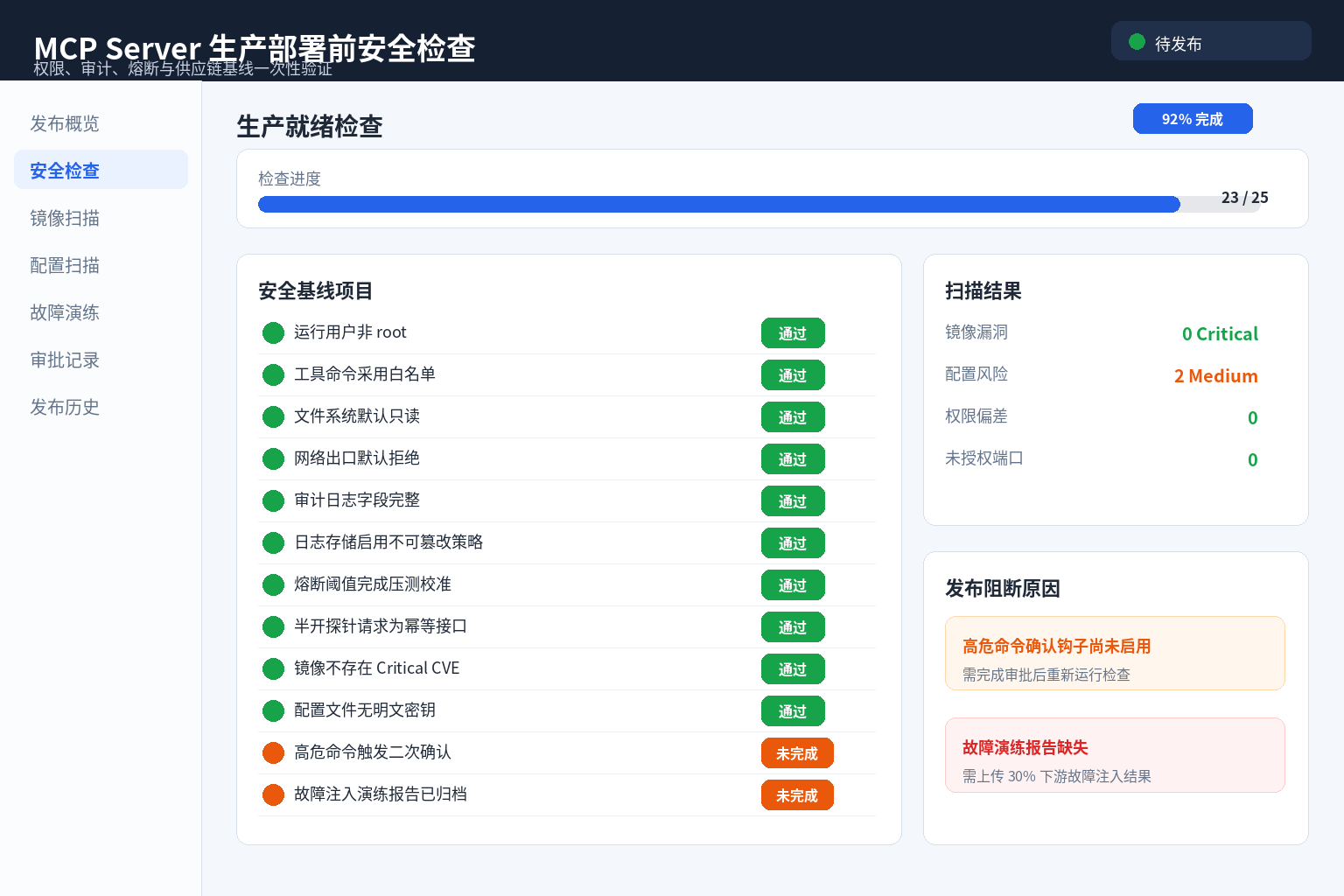Click 通过 badge for 工具命令采用白名单
Viewport: 1344px width, 896px height.
793,375
